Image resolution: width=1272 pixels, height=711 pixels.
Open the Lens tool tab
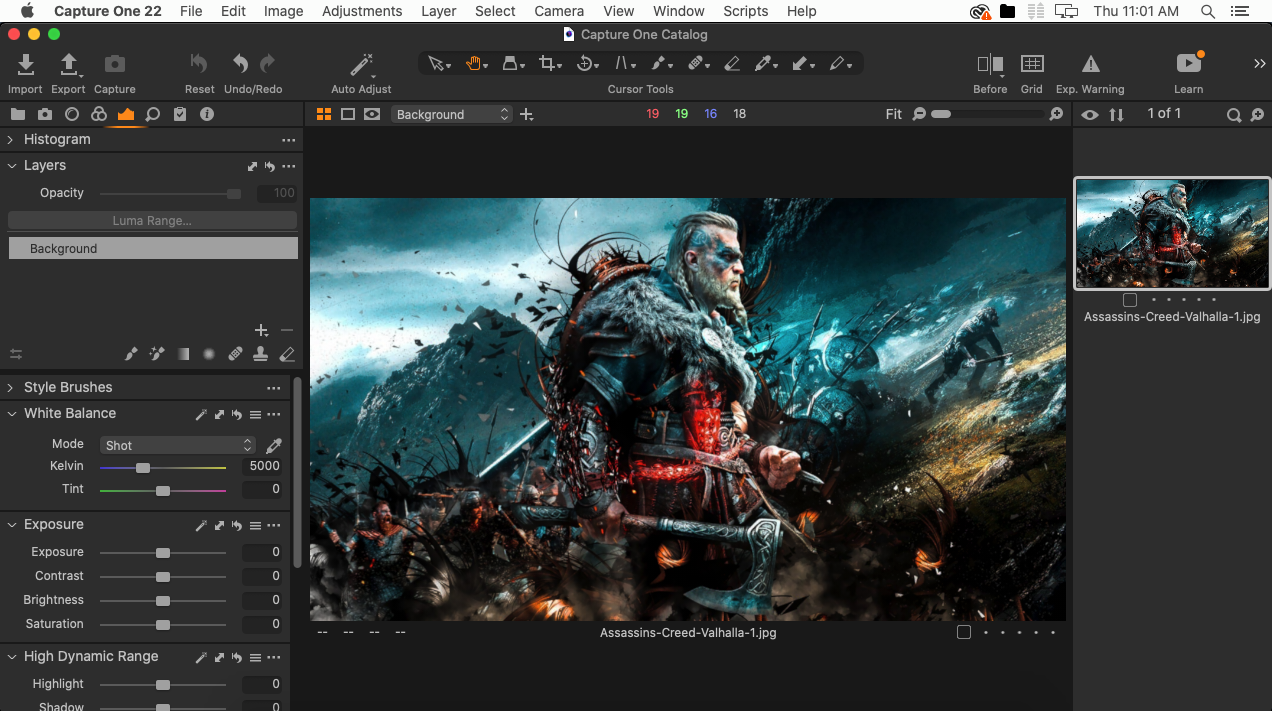point(72,114)
